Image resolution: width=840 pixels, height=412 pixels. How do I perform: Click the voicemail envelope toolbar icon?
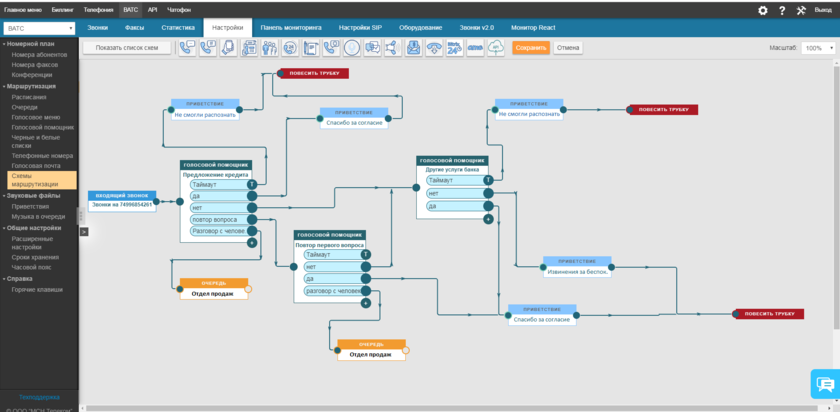413,47
